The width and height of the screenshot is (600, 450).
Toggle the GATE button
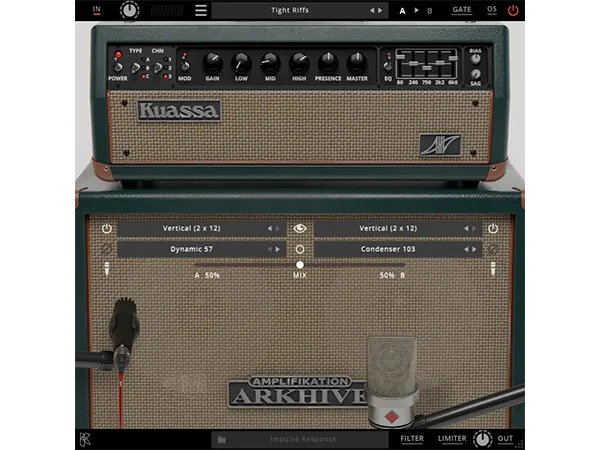[x=462, y=10]
